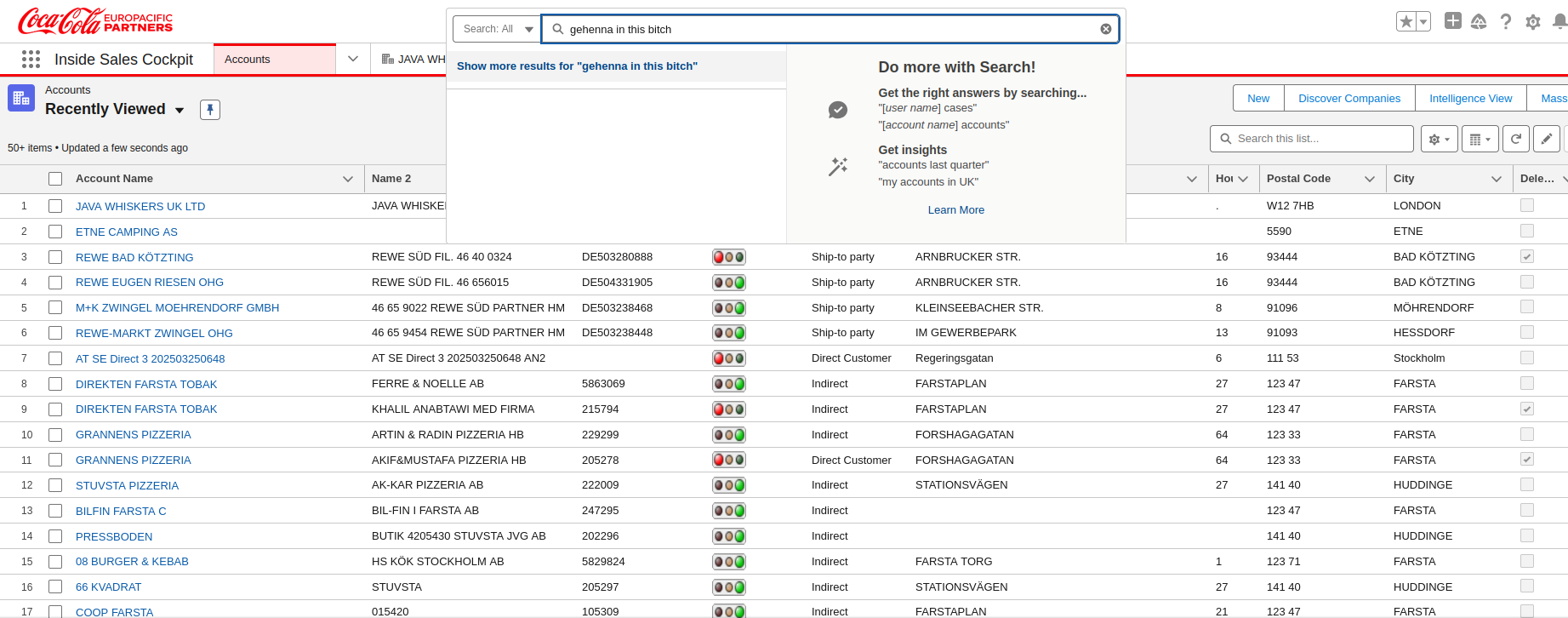Click the Discover Companies button
Image resolution: width=1568 pixels, height=618 pixels.
coord(1349,98)
